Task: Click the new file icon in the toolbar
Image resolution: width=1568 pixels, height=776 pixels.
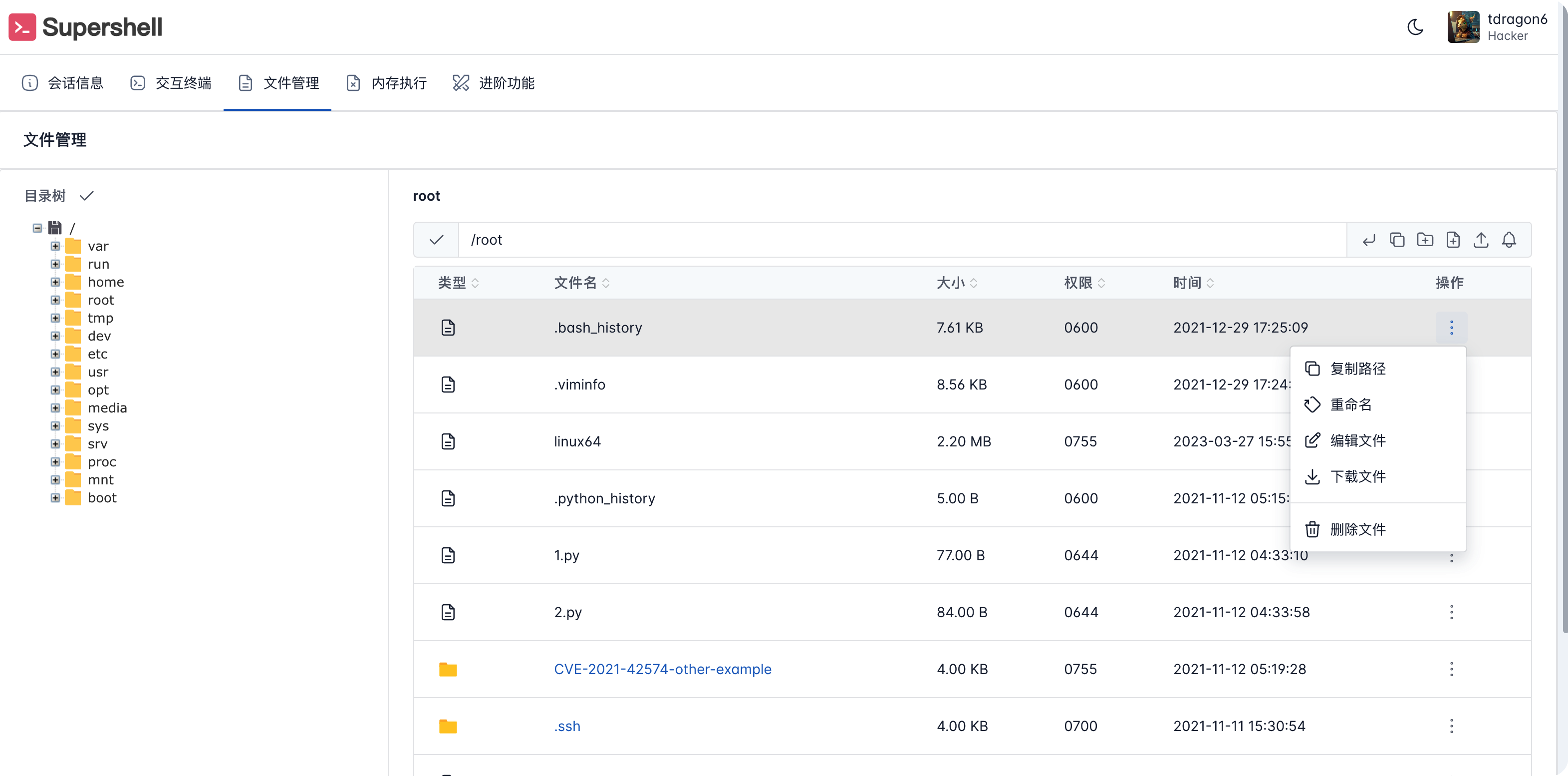Action: coord(1453,239)
